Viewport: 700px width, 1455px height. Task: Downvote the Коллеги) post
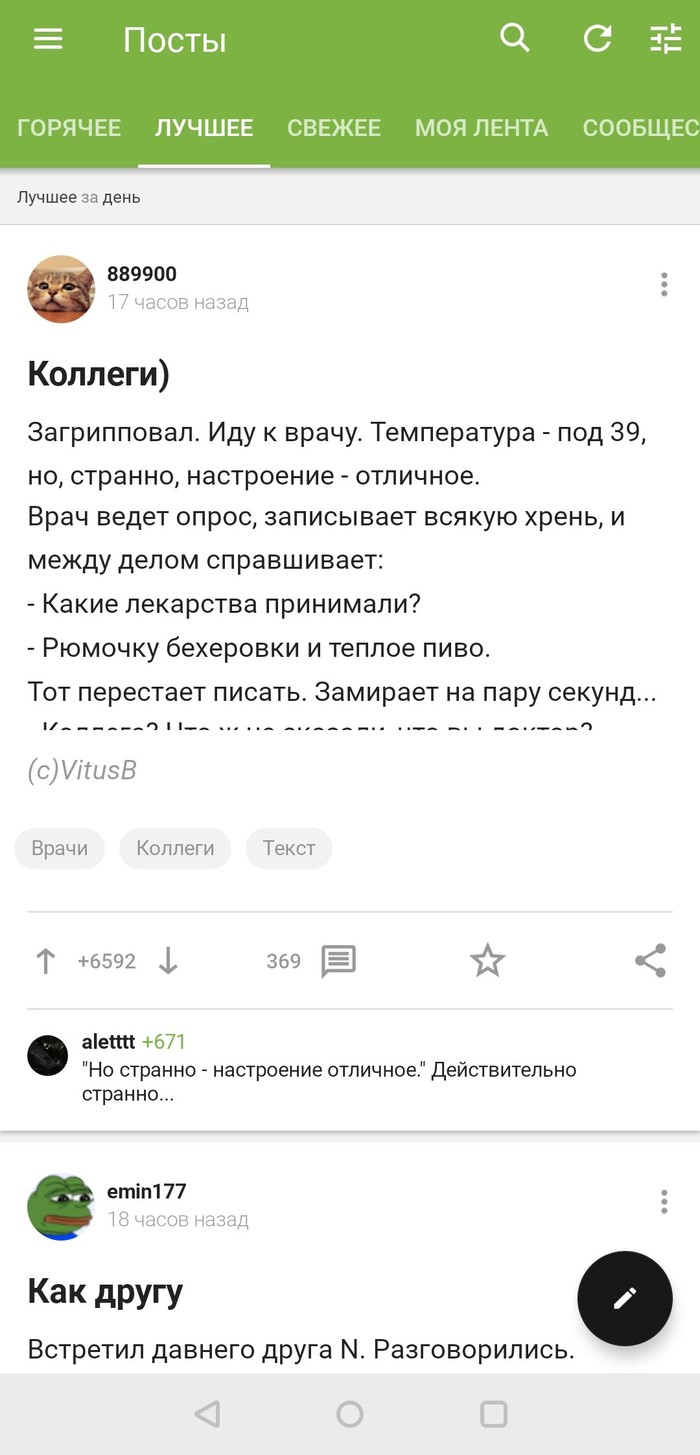(168, 961)
